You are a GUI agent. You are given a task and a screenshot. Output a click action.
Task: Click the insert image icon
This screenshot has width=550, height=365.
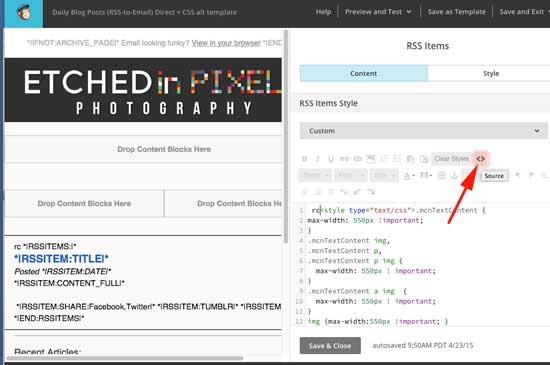[371, 159]
